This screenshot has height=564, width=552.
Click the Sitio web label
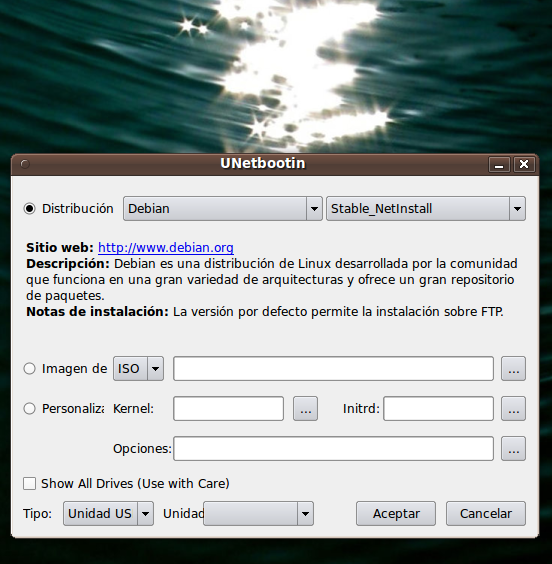[x=60, y=248]
